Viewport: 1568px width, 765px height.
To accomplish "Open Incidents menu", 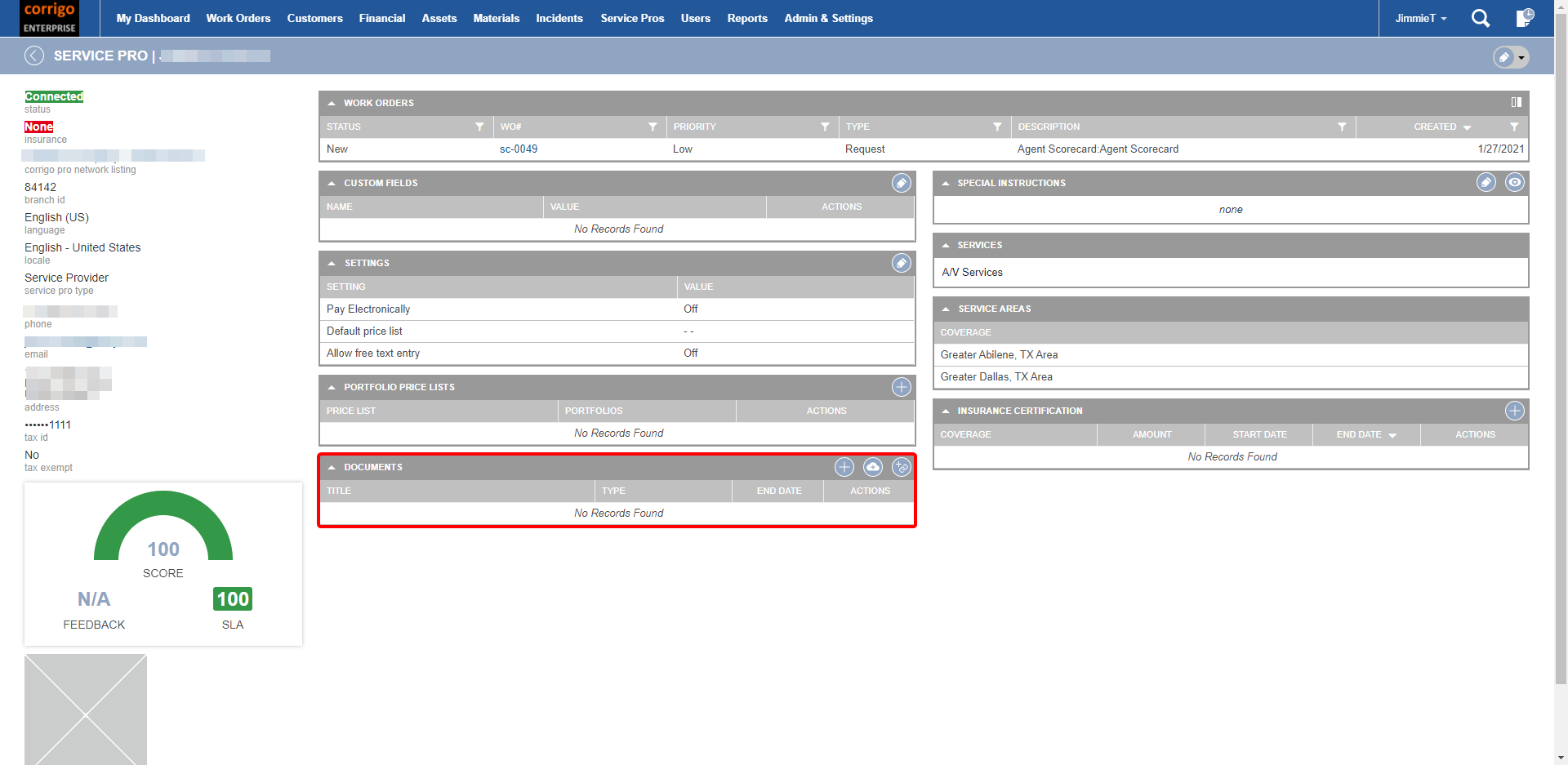I will [x=559, y=18].
